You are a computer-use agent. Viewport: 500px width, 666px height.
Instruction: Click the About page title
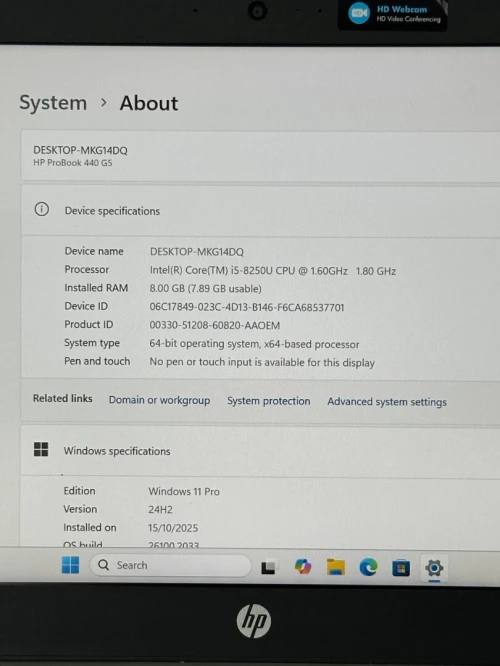pos(149,103)
